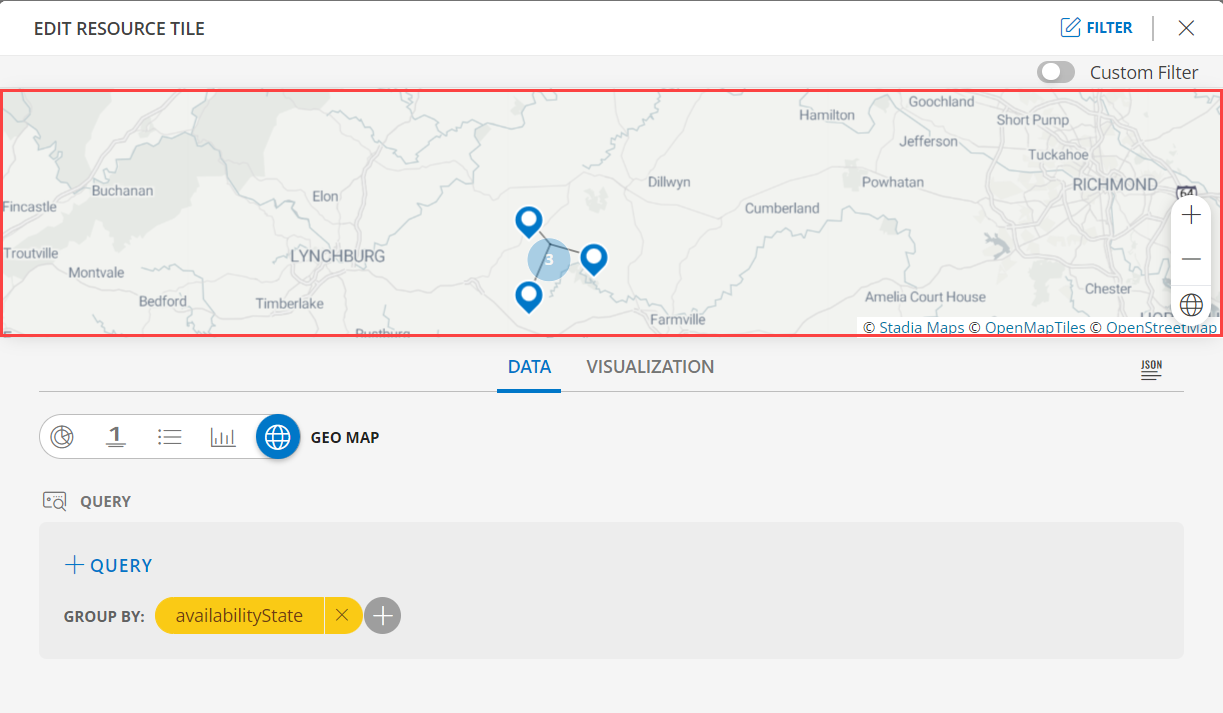
Task: Select the pie chart visualization type
Action: tap(62, 436)
